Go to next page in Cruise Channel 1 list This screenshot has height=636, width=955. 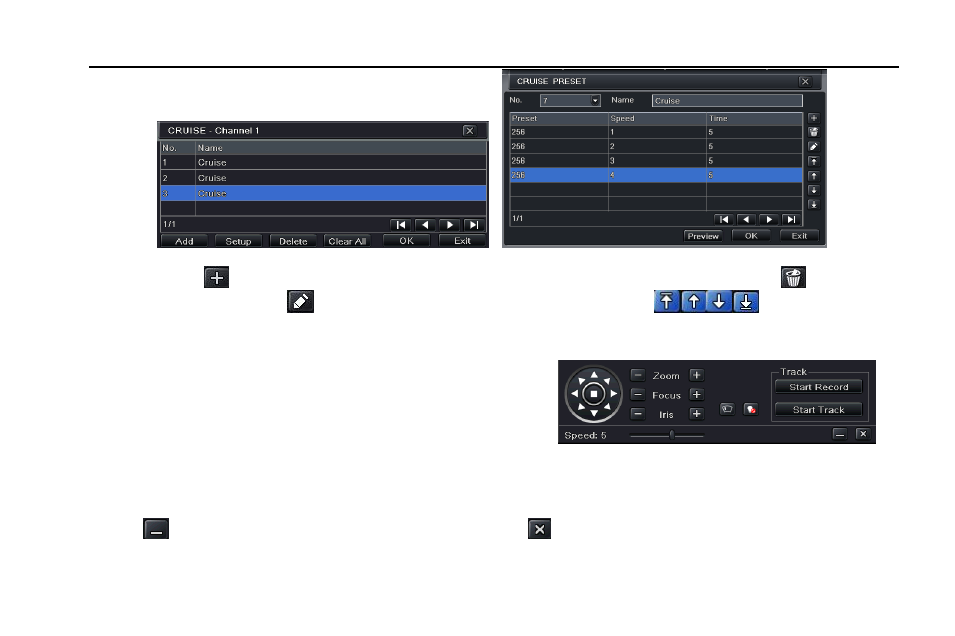pos(449,225)
